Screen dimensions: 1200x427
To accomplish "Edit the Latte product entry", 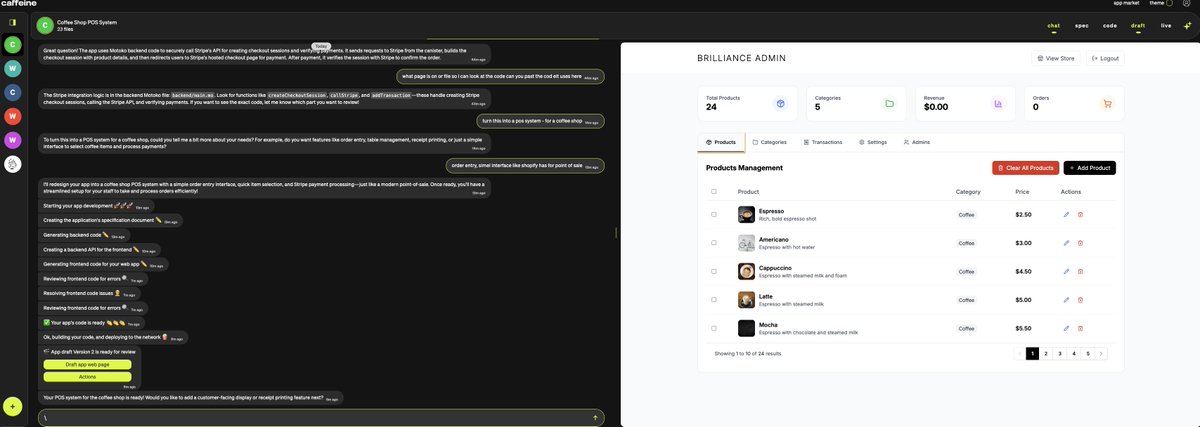I will pos(1066,300).
